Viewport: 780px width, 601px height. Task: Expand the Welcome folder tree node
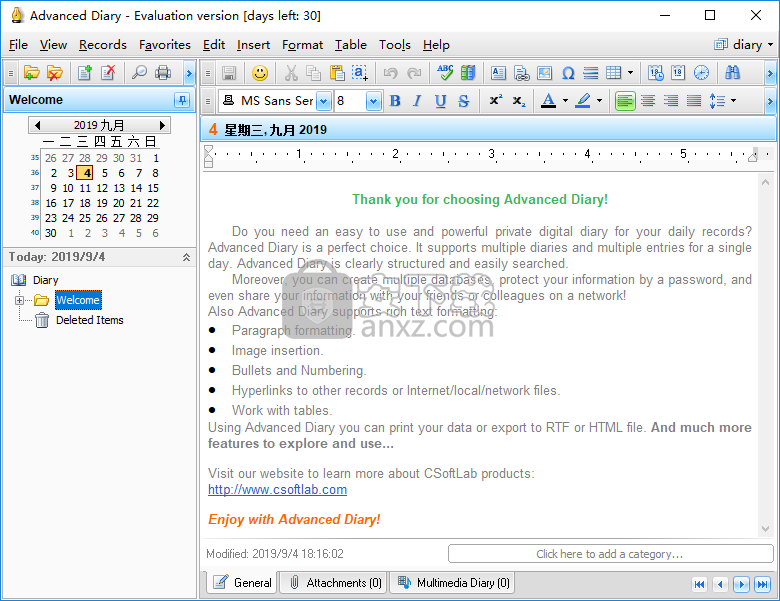tap(19, 300)
